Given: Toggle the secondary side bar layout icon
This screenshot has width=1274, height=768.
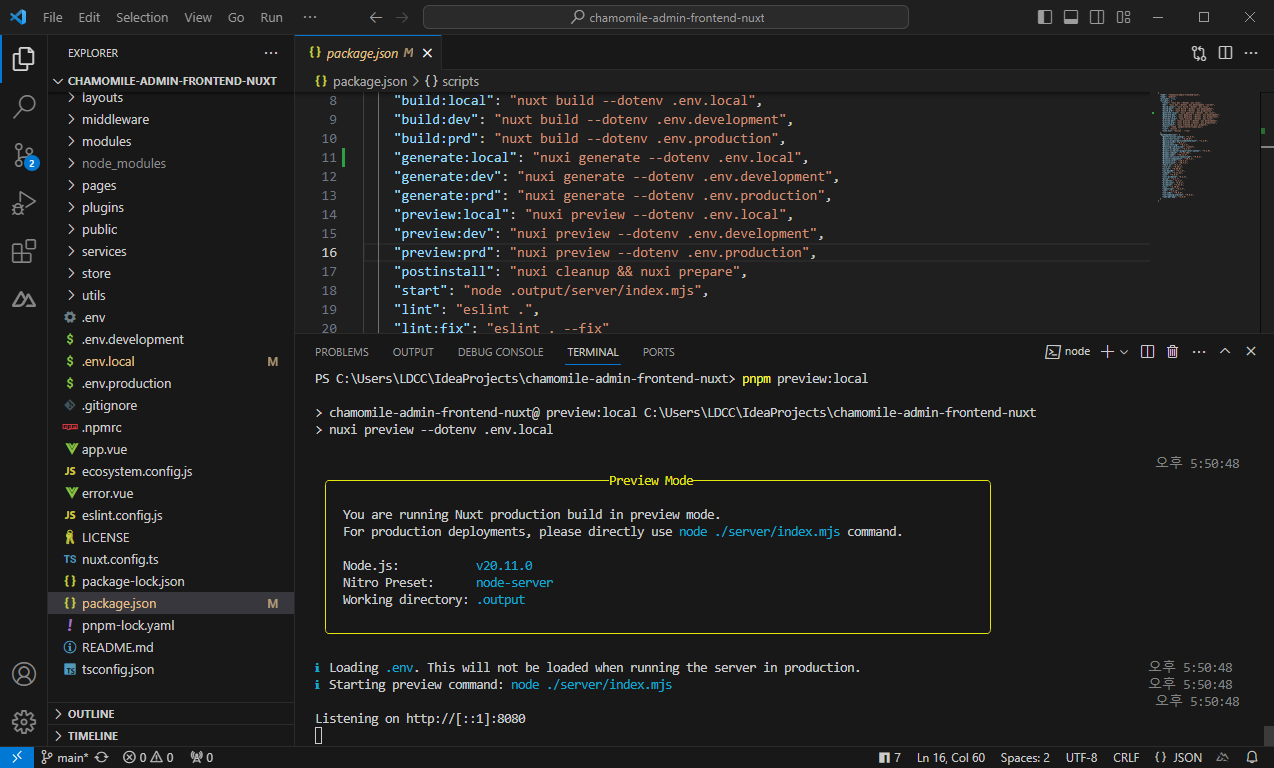Looking at the screenshot, I should (x=1097, y=17).
